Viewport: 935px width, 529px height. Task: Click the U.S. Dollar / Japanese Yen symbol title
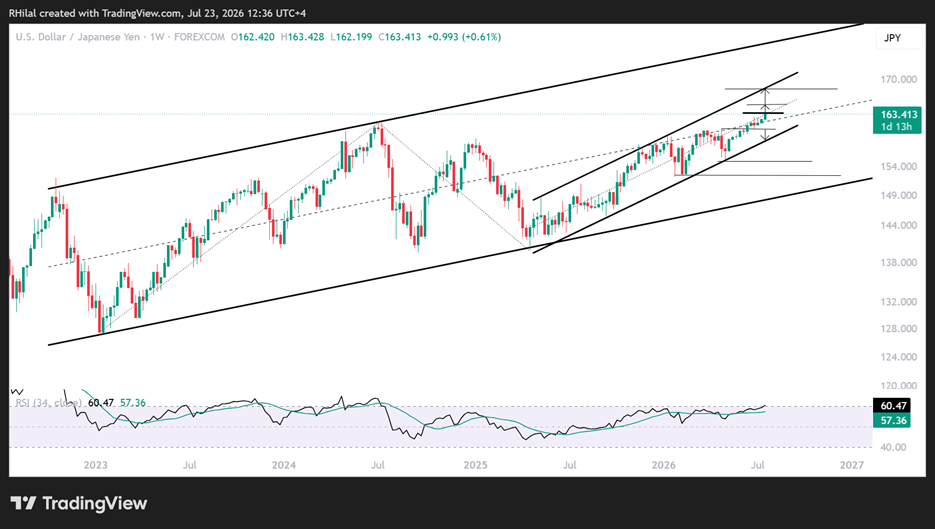tap(78, 37)
